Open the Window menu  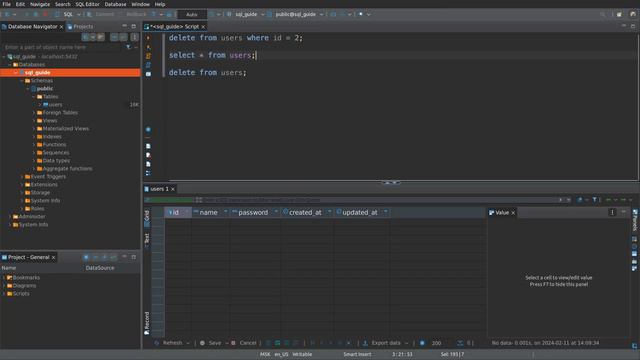(140, 4)
